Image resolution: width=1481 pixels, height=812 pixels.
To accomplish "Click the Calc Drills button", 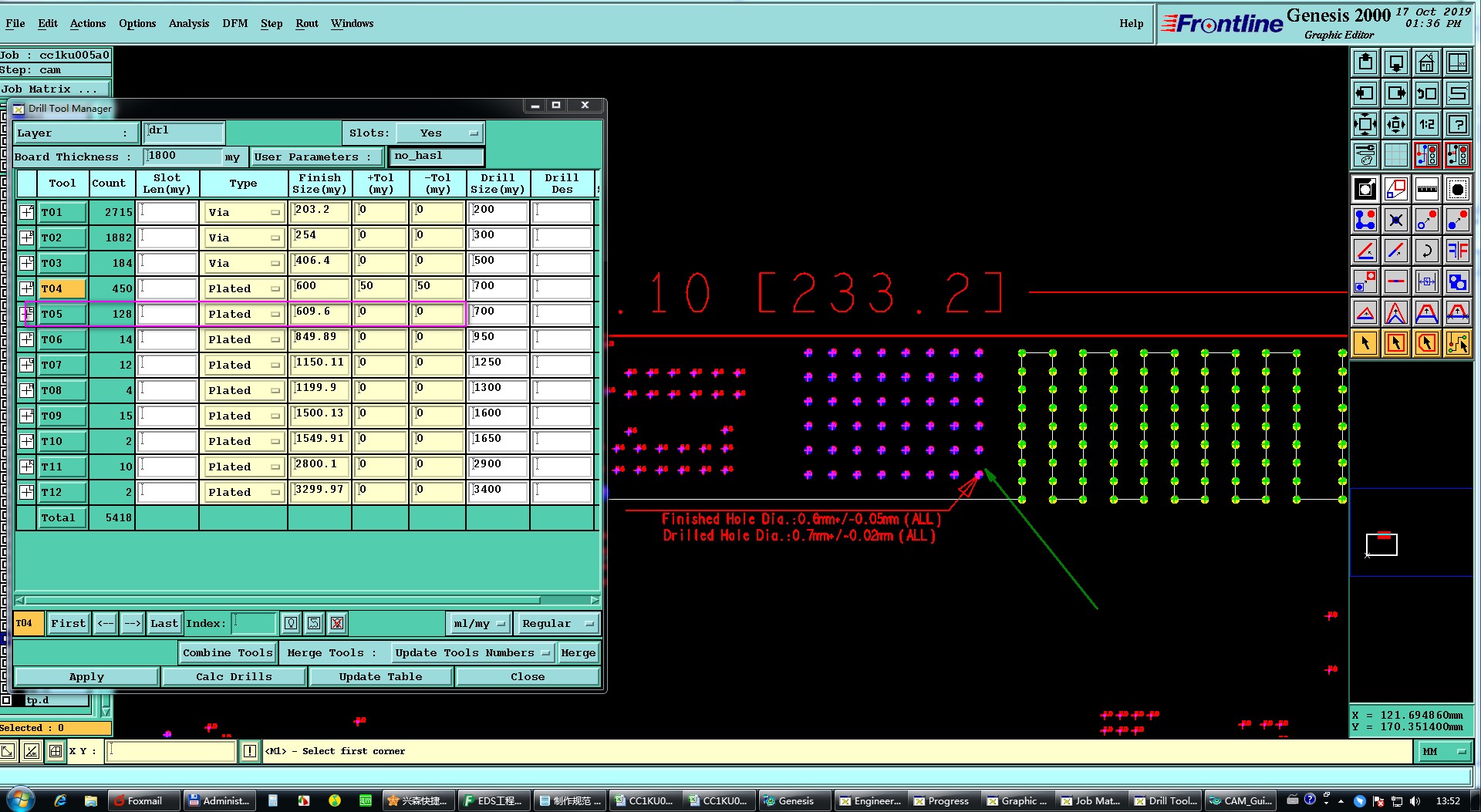I will point(234,676).
